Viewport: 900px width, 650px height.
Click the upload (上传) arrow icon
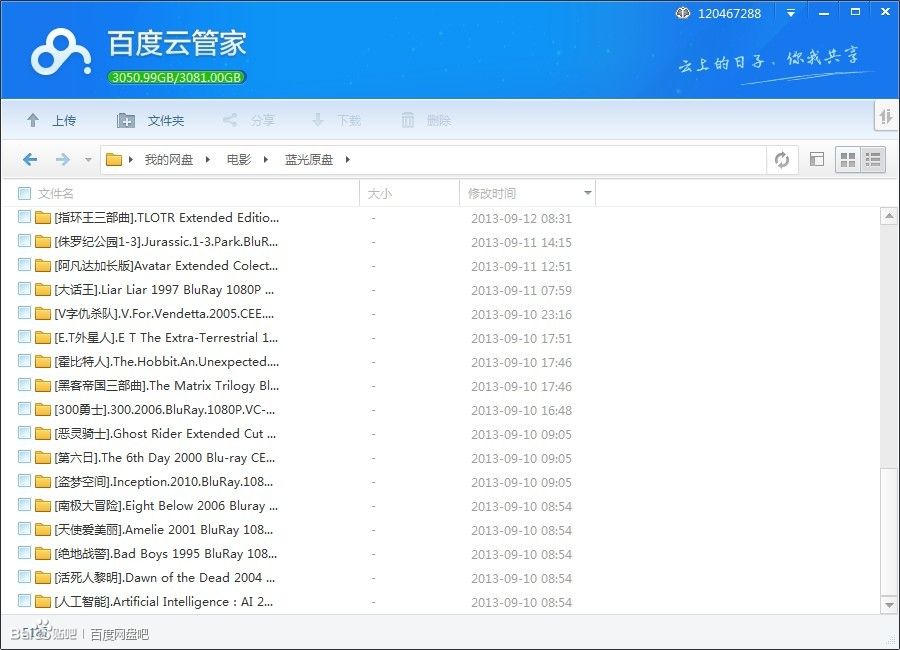pyautogui.click(x=33, y=120)
